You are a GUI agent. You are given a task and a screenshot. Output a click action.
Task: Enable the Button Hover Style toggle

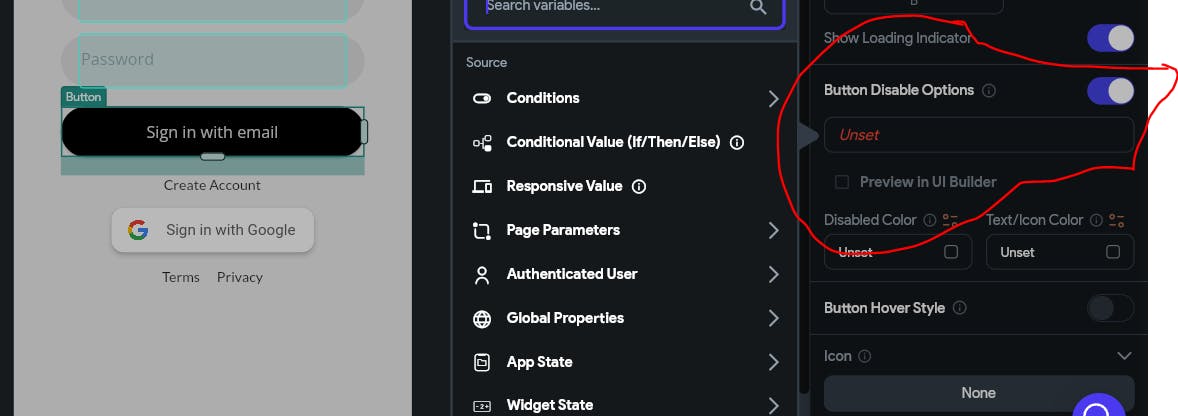click(x=1110, y=308)
